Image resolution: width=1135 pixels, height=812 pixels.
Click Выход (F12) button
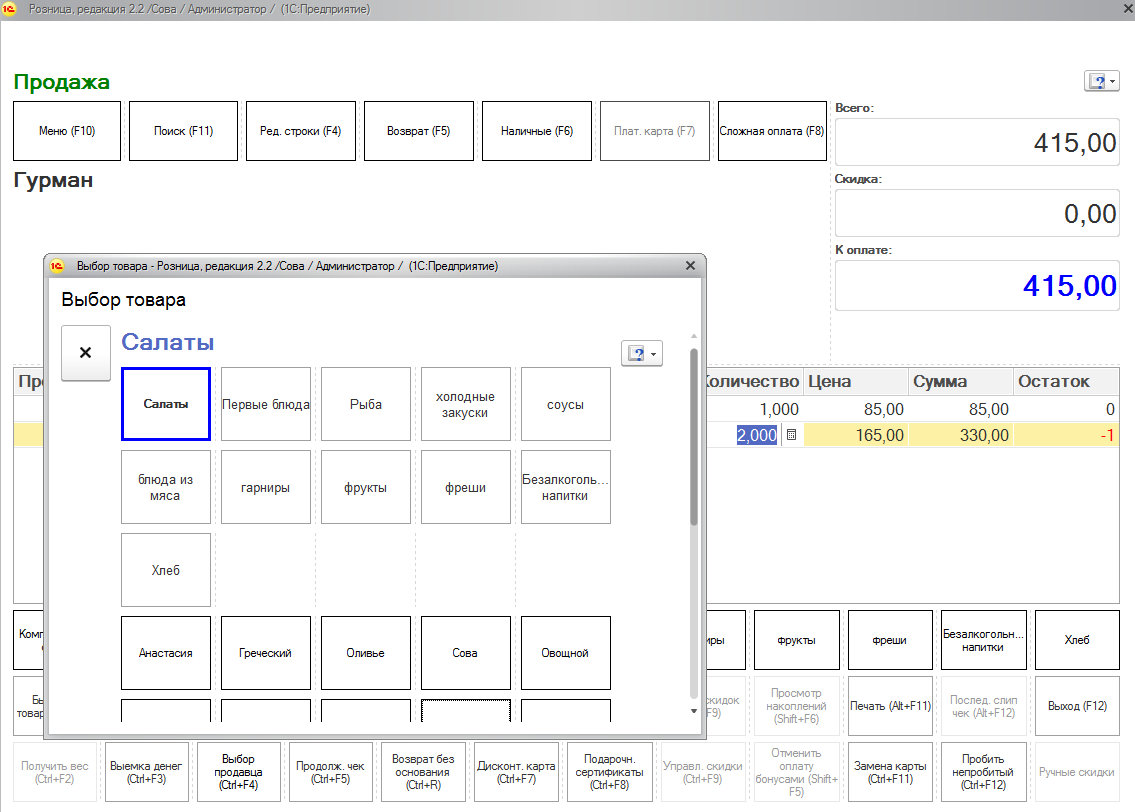click(1077, 706)
